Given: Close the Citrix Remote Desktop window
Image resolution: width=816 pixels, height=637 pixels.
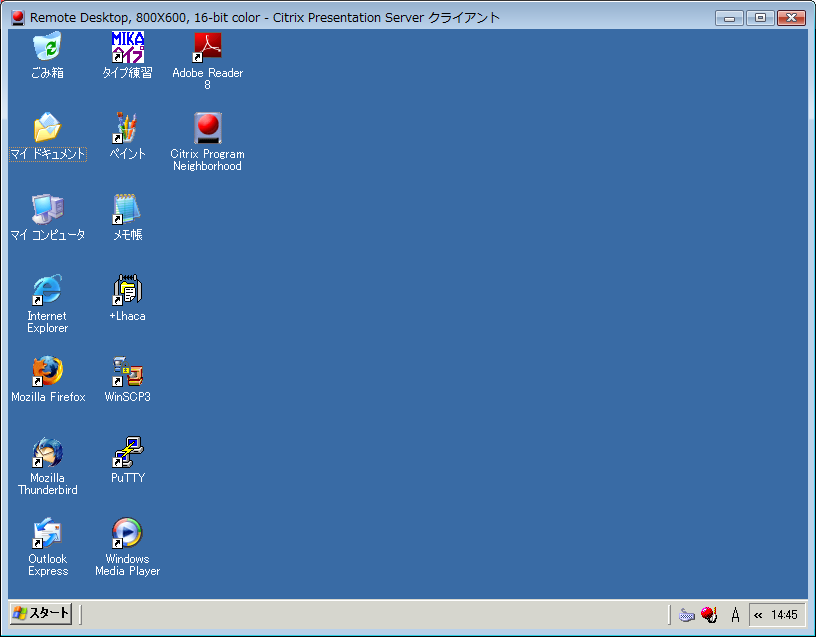Looking at the screenshot, I should [x=791, y=18].
